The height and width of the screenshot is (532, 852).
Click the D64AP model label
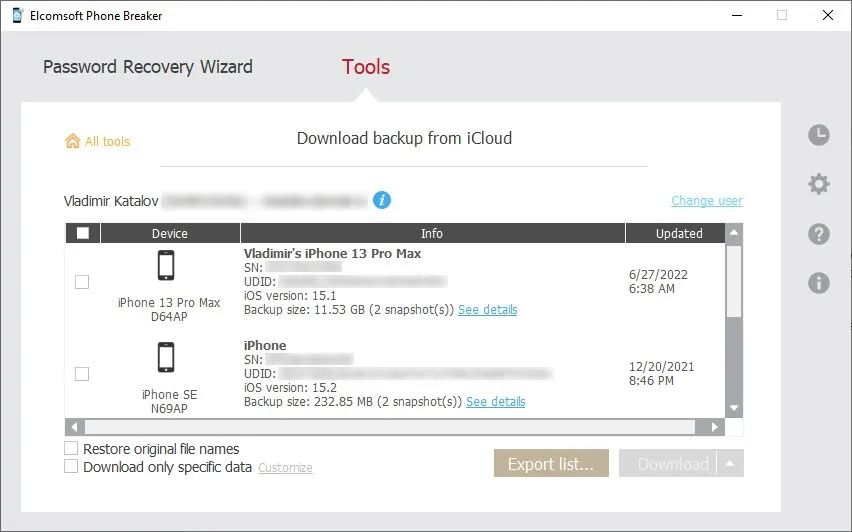pos(169,316)
